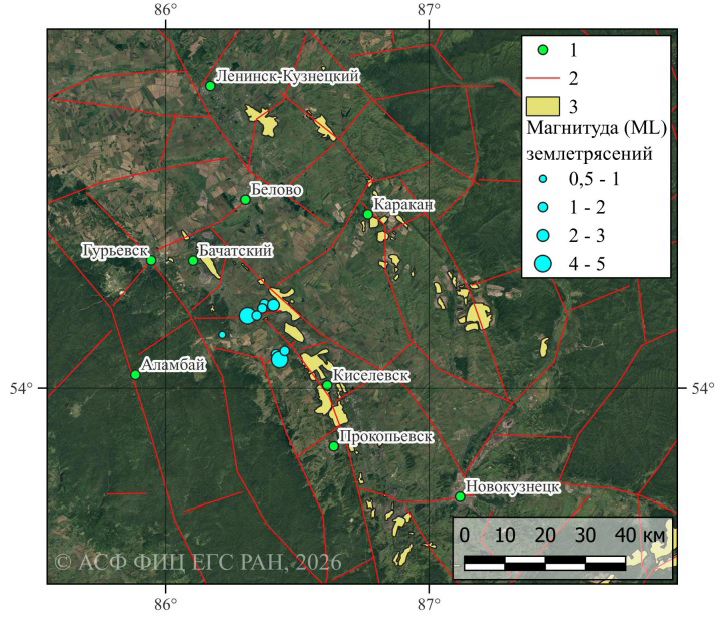Screen dimensions: 727x622
Task: Click the green marker for Аламбай
Action: point(135,374)
